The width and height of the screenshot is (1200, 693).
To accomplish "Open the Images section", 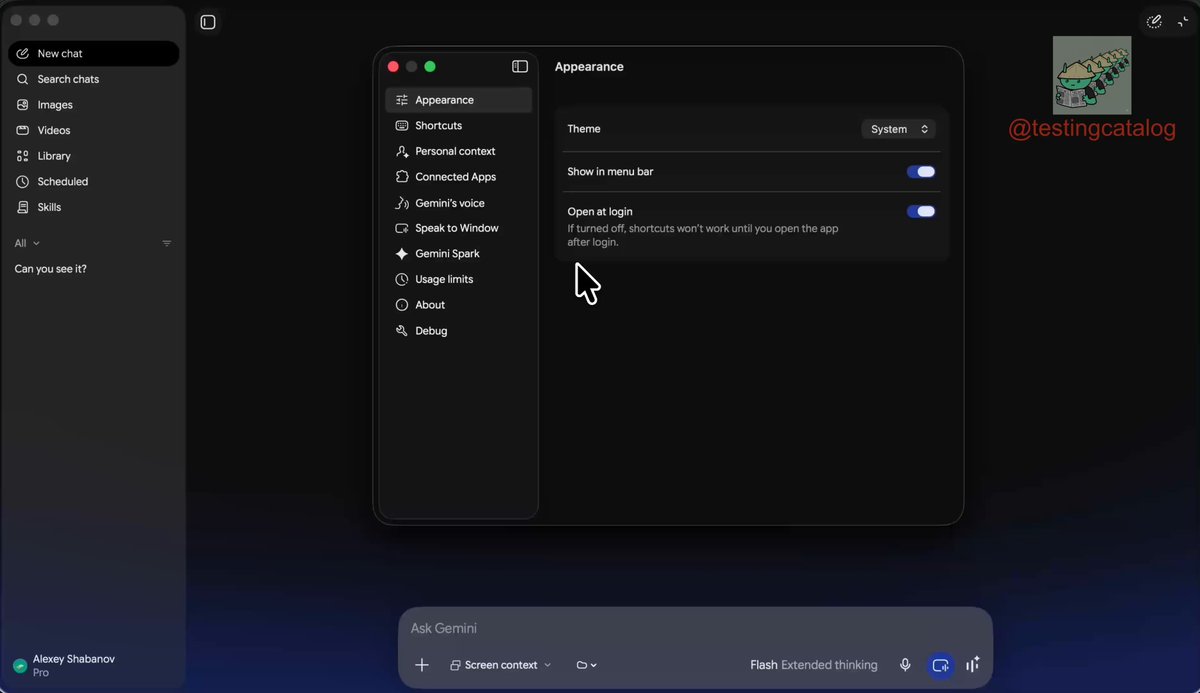I will click(x=94, y=105).
